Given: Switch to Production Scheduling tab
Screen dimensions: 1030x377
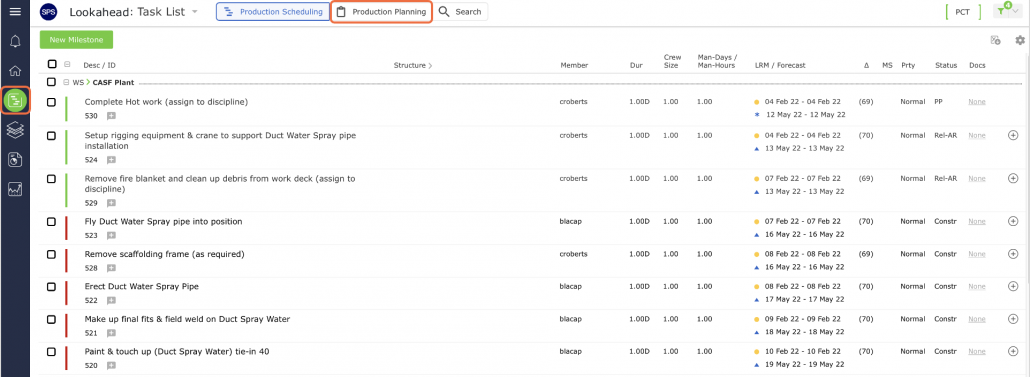Looking at the screenshot, I should point(273,12).
